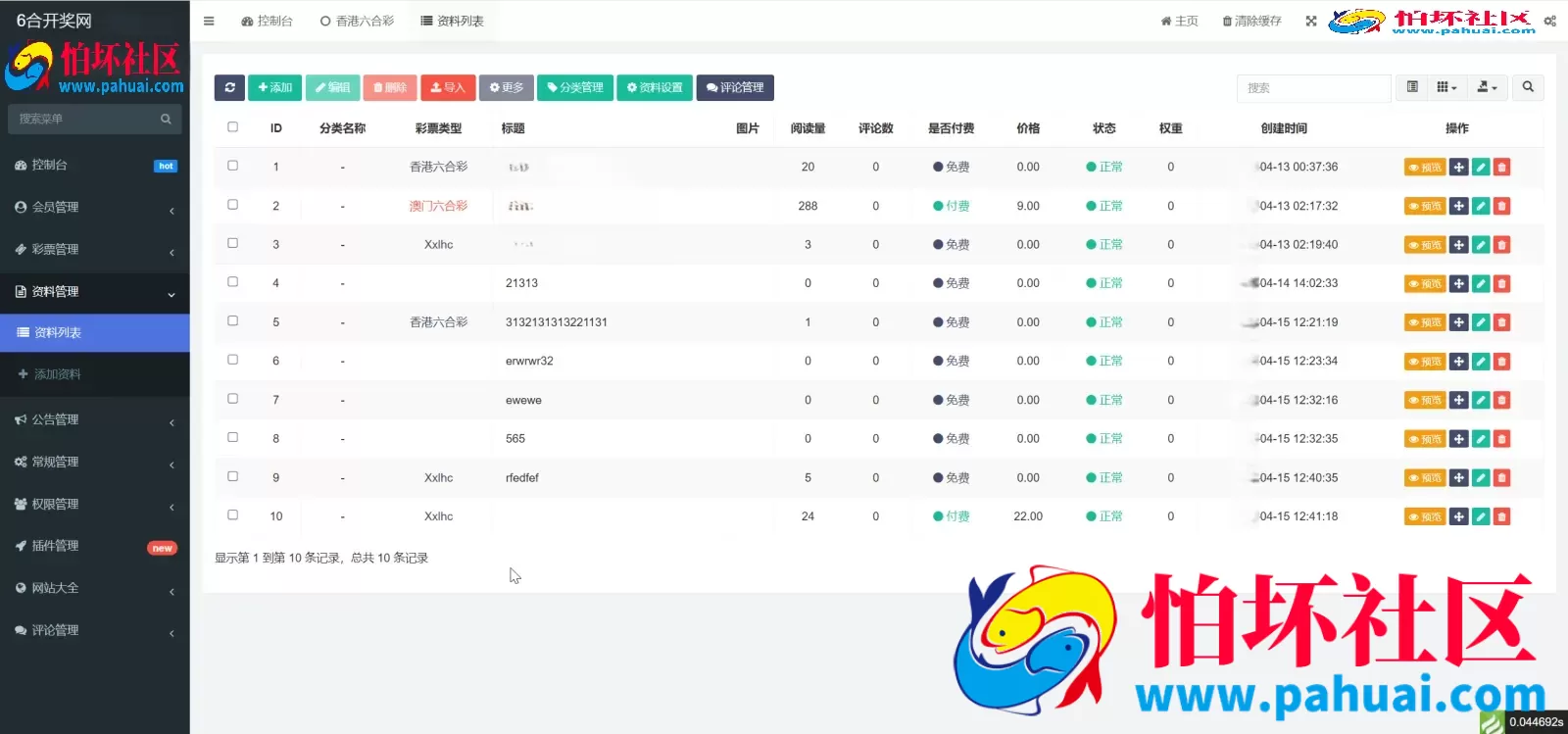1568x734 pixels.
Task: Click the fullscreen icon in top bar
Action: (1311, 21)
